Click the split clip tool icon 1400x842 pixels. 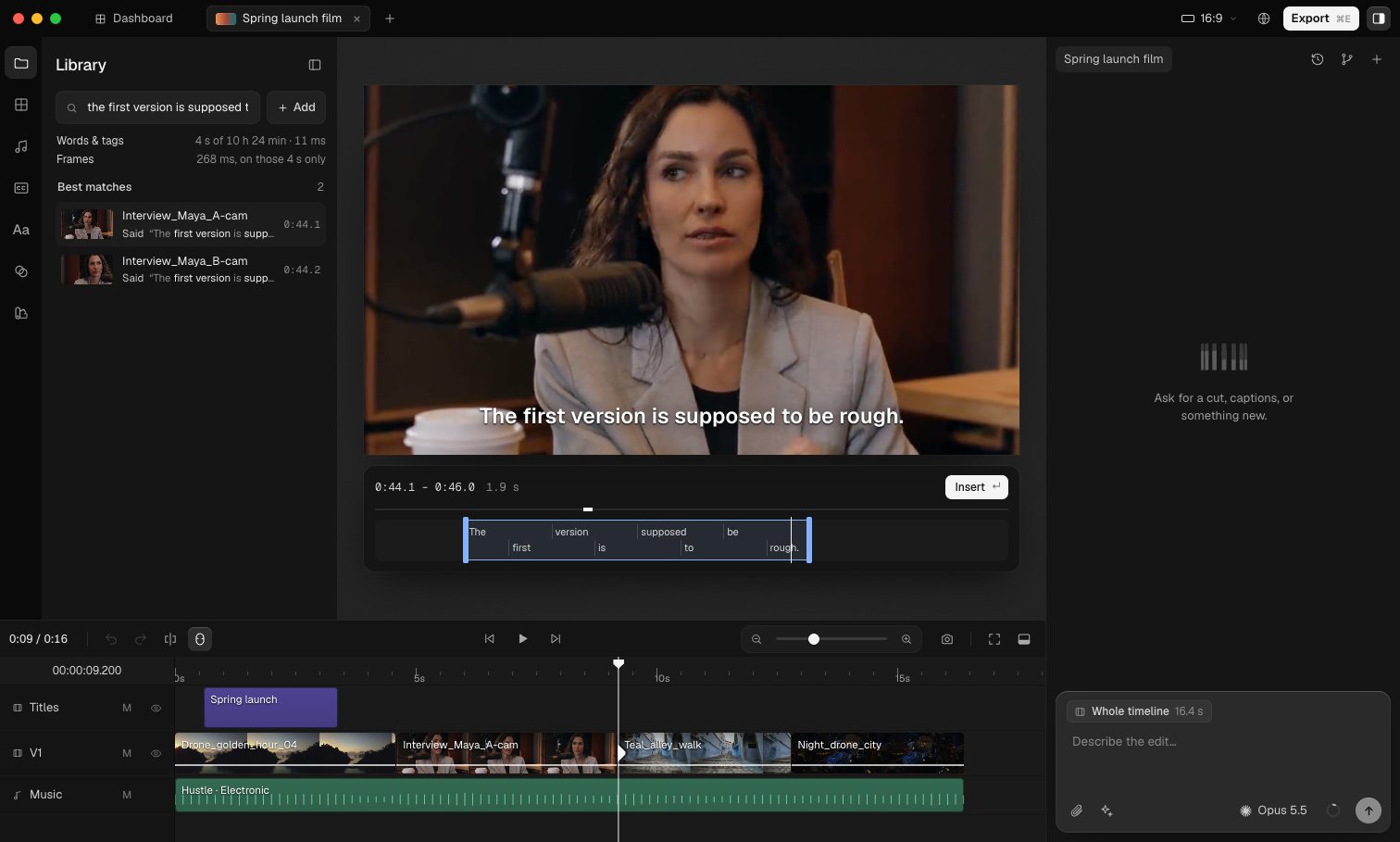[x=170, y=639]
